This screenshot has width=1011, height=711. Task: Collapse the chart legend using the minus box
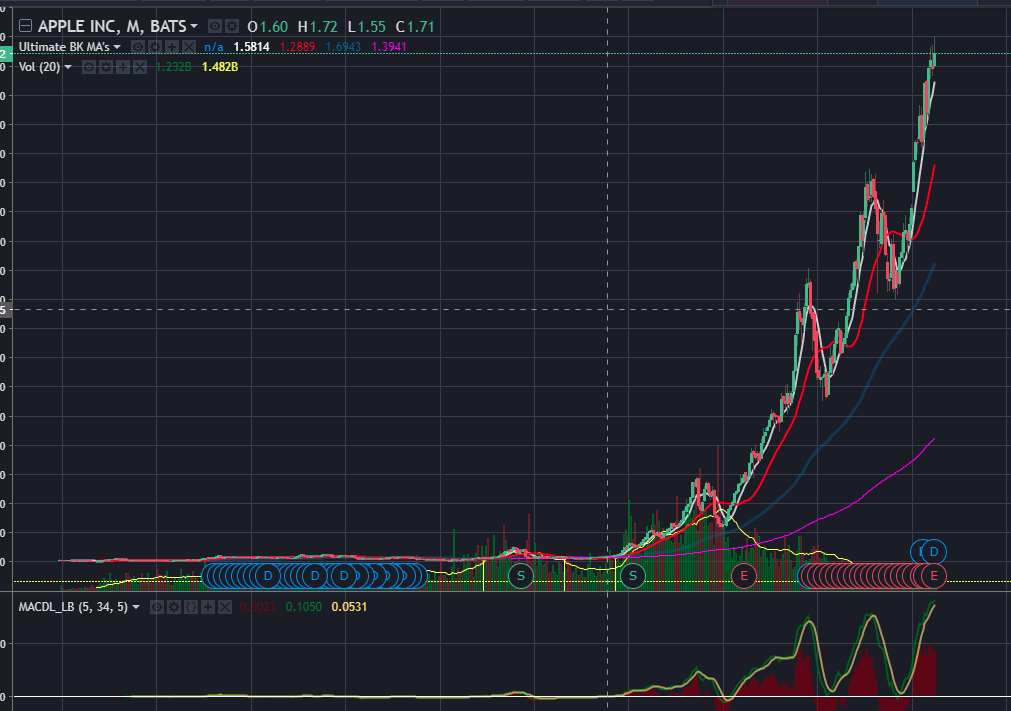[x=25, y=26]
